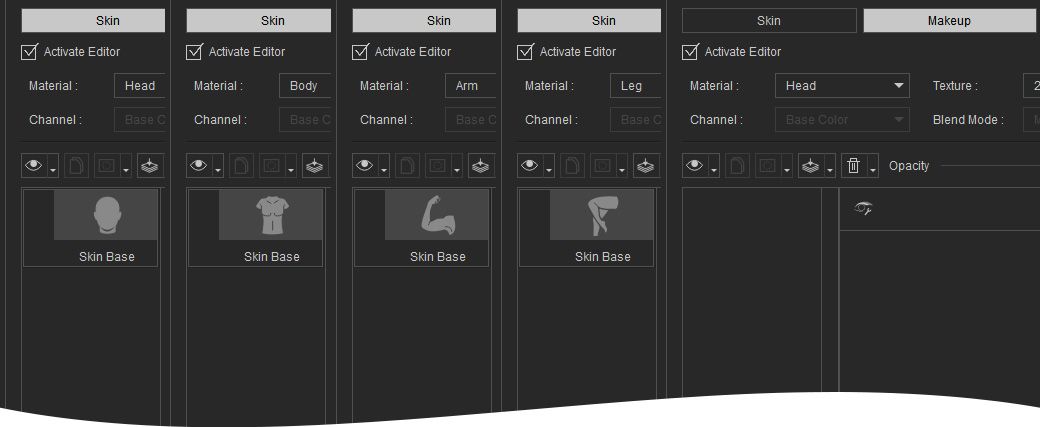
Task: Click new layer page icon in Body panel
Action: click(241, 166)
